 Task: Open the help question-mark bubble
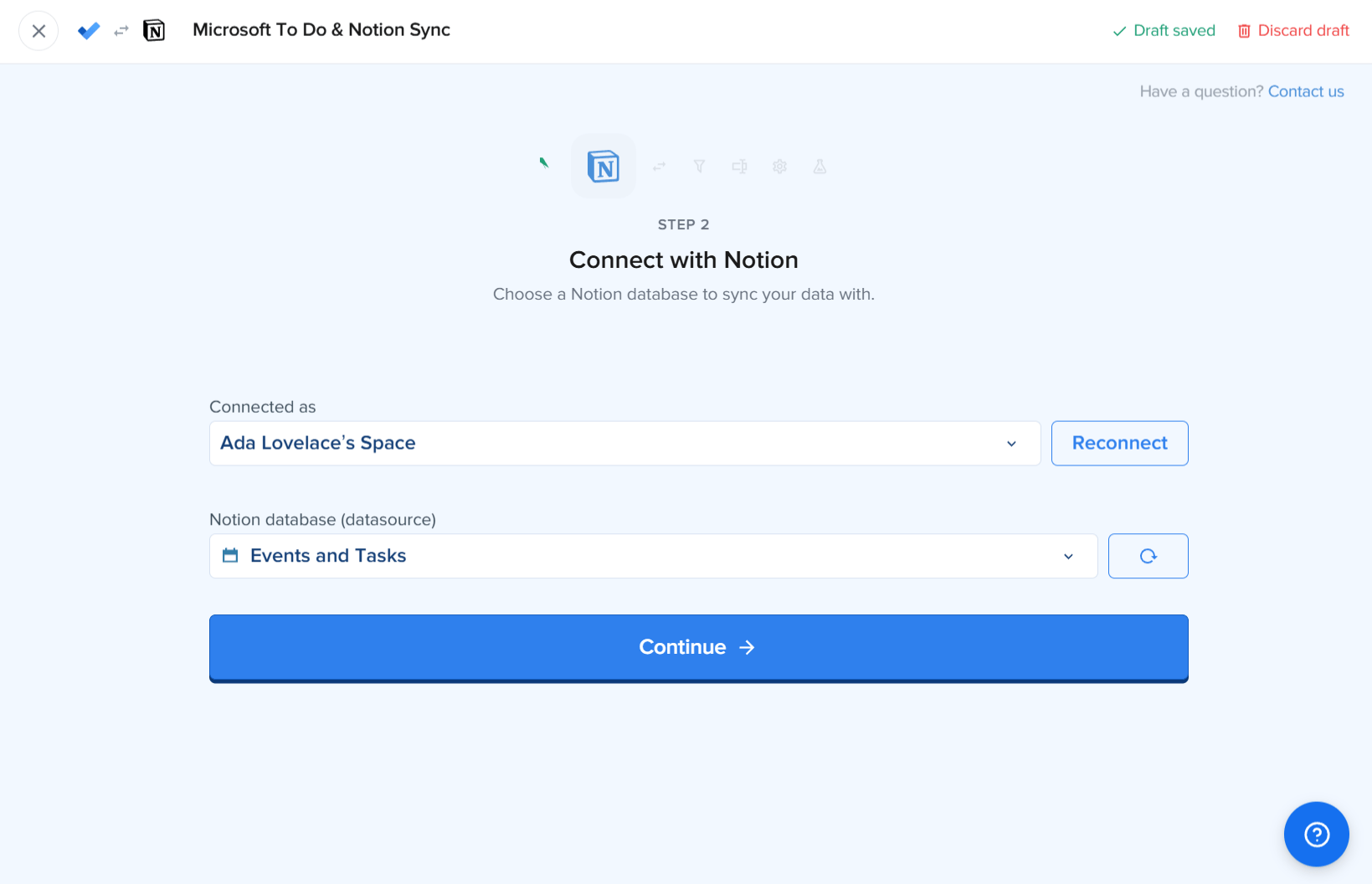coord(1317,835)
